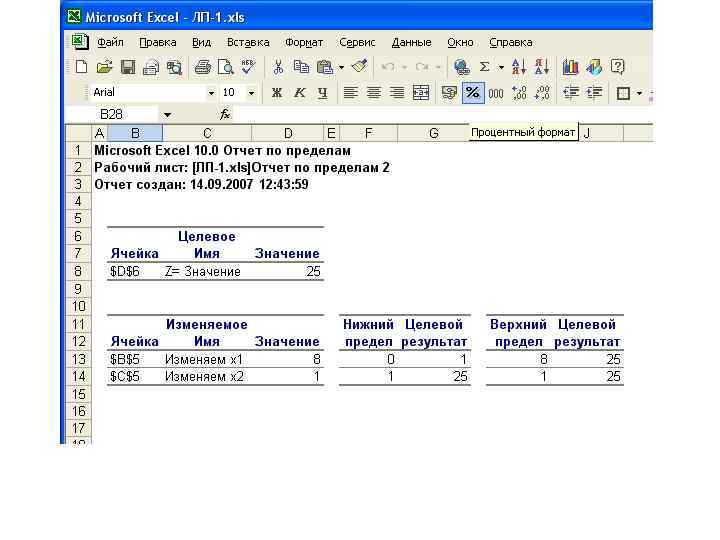Open the Правка menu

point(158,42)
